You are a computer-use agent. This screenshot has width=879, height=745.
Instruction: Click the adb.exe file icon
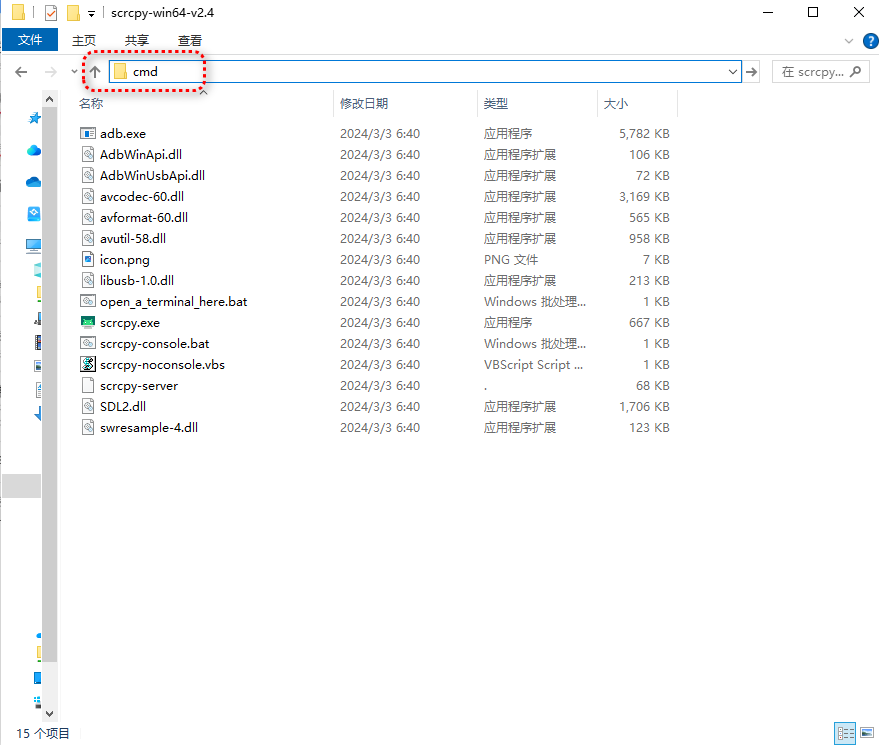click(88, 133)
